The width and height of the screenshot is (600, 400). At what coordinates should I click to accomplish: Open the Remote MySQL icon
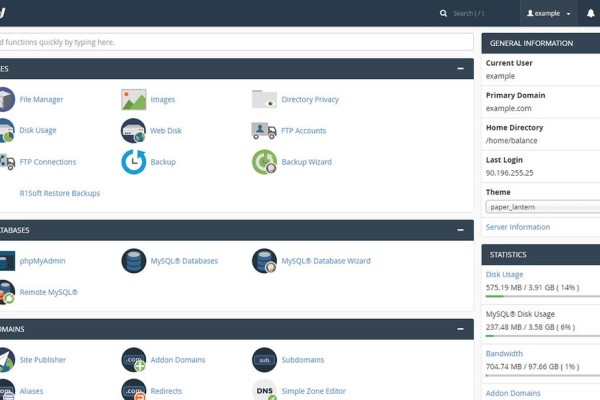7,292
